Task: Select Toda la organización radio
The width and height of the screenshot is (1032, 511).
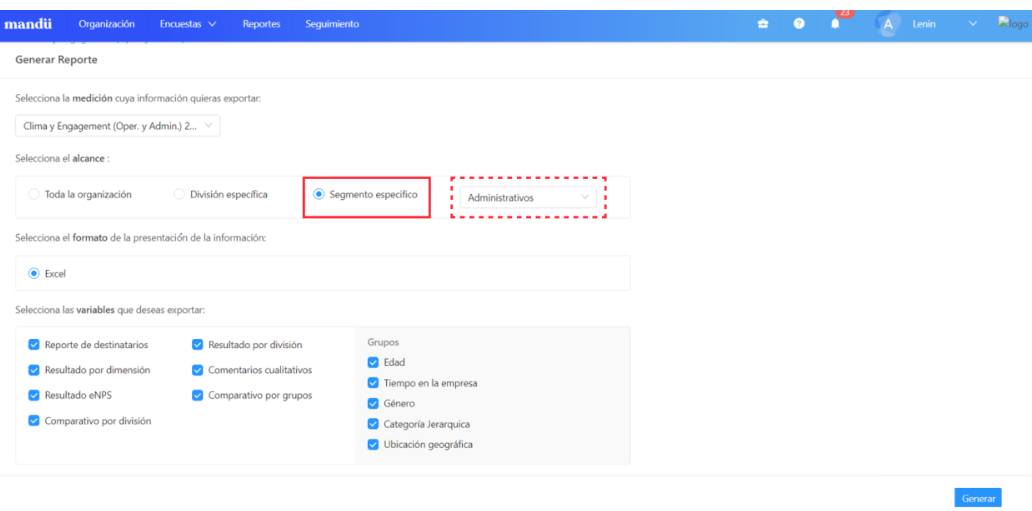Action: 34,195
